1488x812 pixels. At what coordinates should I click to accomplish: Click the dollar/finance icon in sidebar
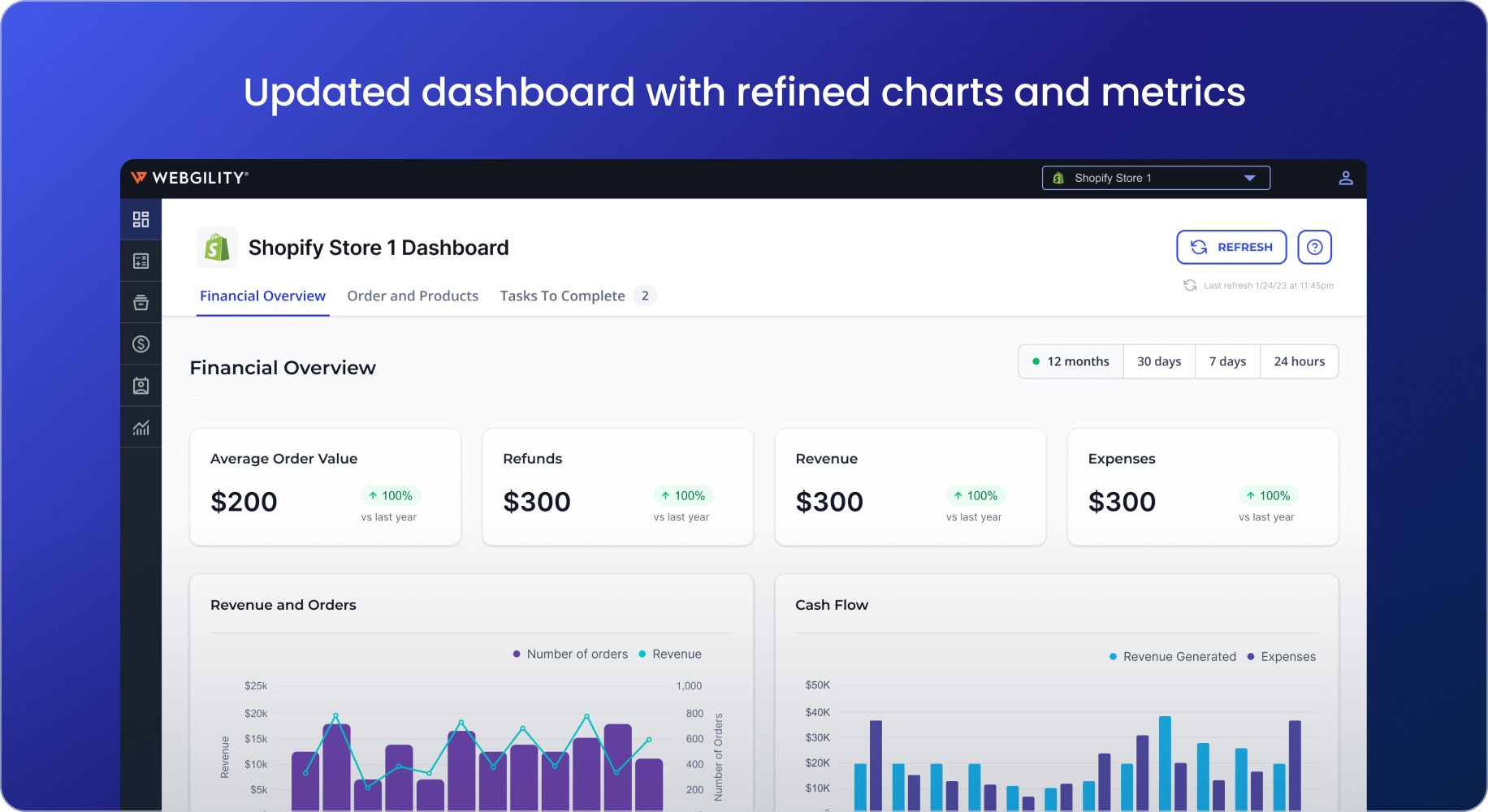141,343
